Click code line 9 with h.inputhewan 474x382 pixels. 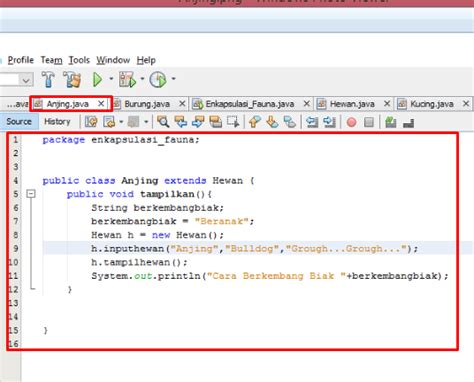[249, 248]
